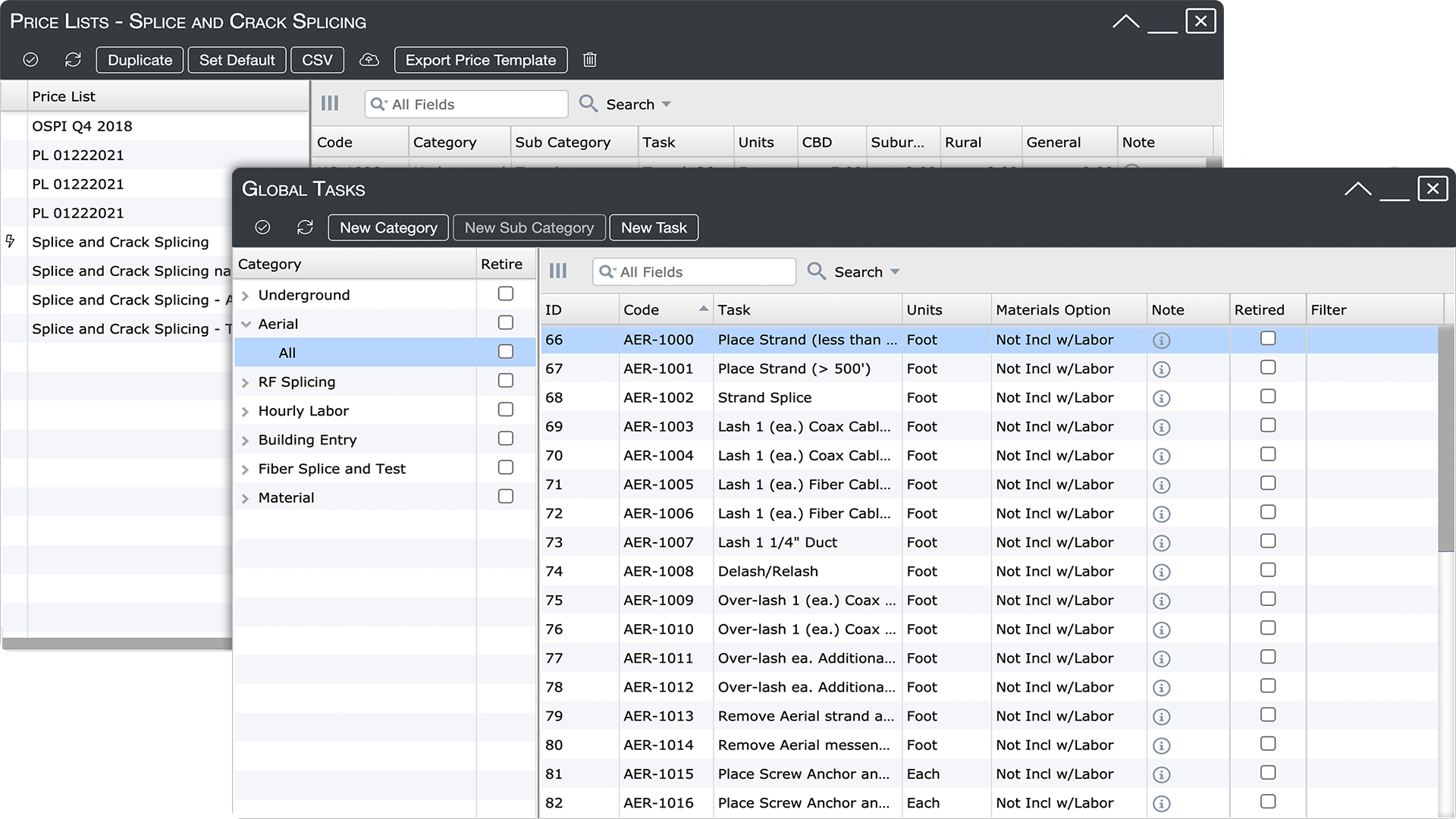Check Retired box for task AER-1008
1456x819 pixels.
point(1268,570)
